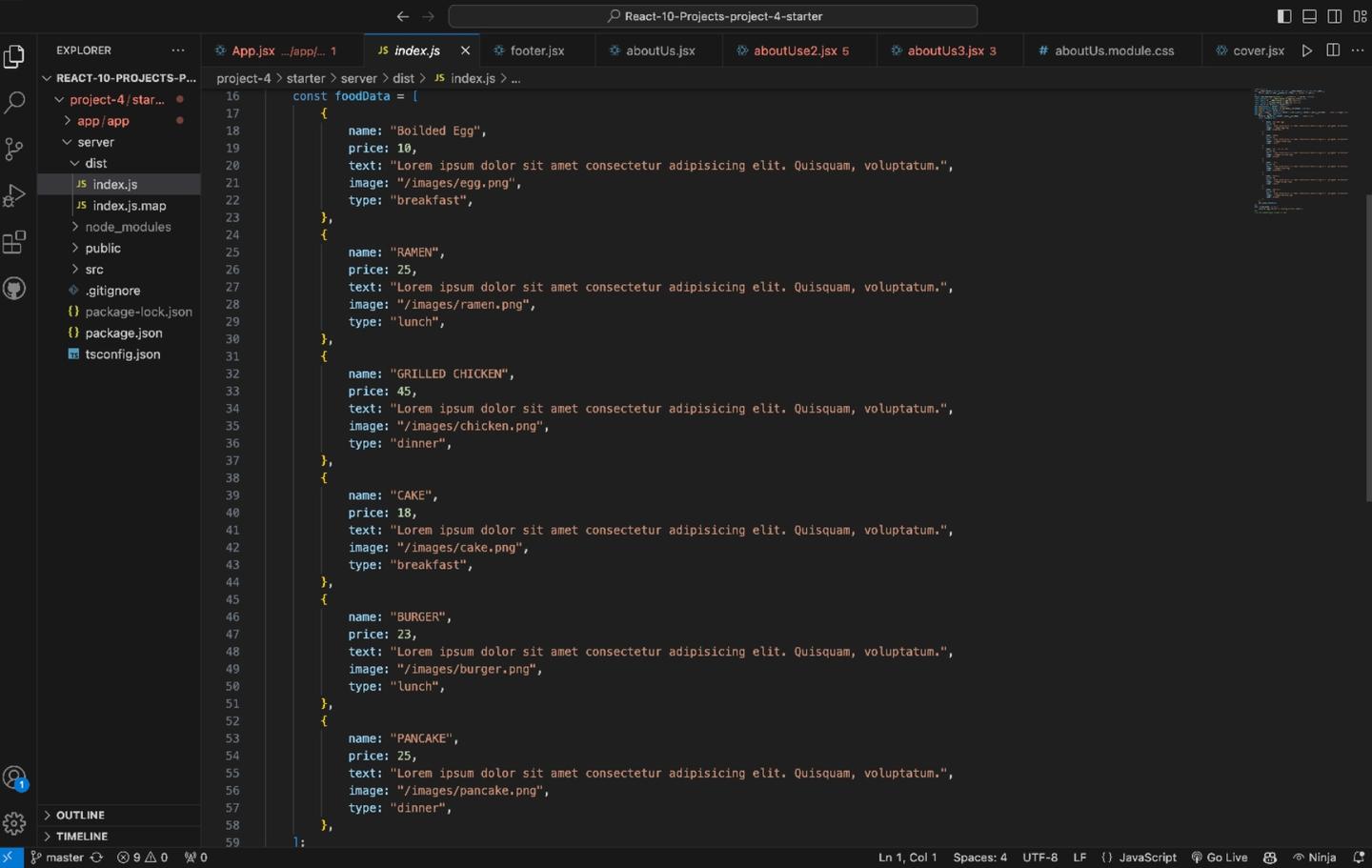1372x868 pixels.
Task: Expand the TIMELINE section
Action: pyautogui.click(x=119, y=836)
